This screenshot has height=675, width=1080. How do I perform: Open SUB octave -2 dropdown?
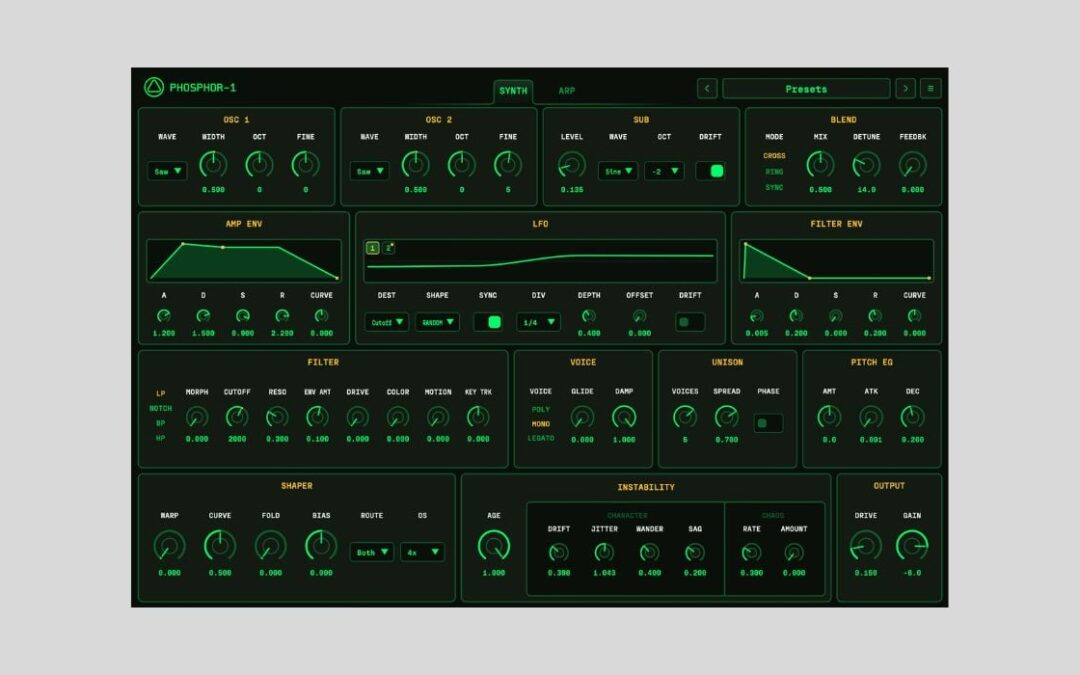coord(664,171)
